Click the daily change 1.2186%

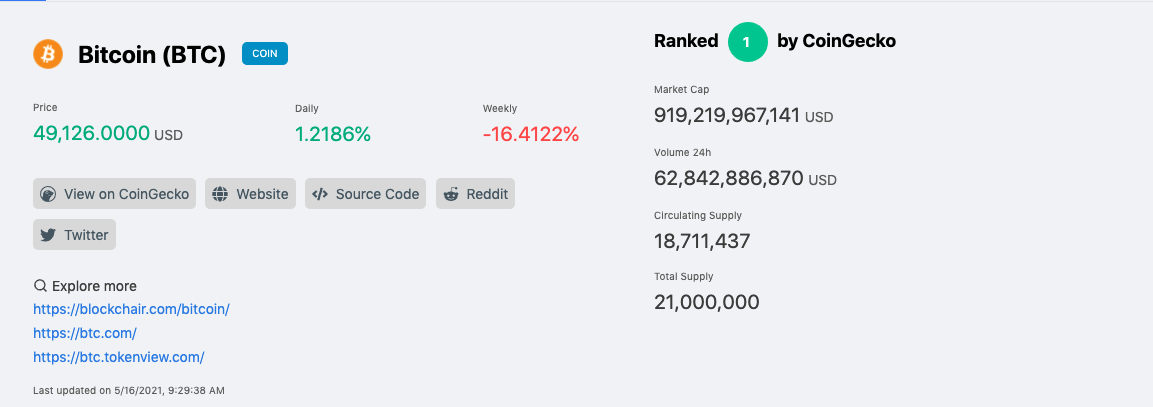pos(332,134)
